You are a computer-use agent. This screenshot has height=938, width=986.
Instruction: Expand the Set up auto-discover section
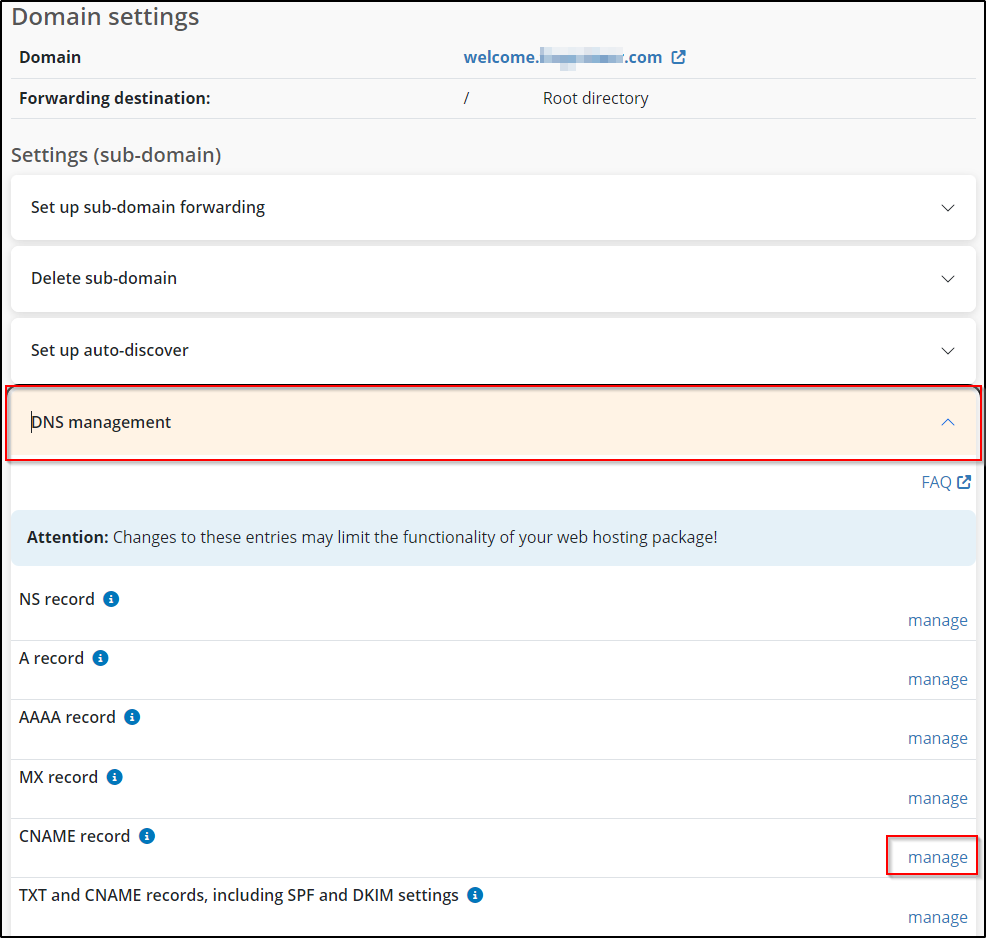(948, 351)
